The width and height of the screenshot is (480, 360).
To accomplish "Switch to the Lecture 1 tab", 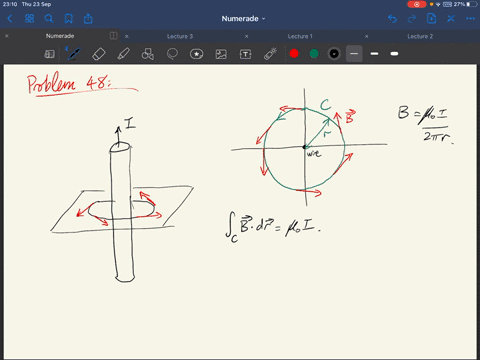I will click(x=300, y=36).
